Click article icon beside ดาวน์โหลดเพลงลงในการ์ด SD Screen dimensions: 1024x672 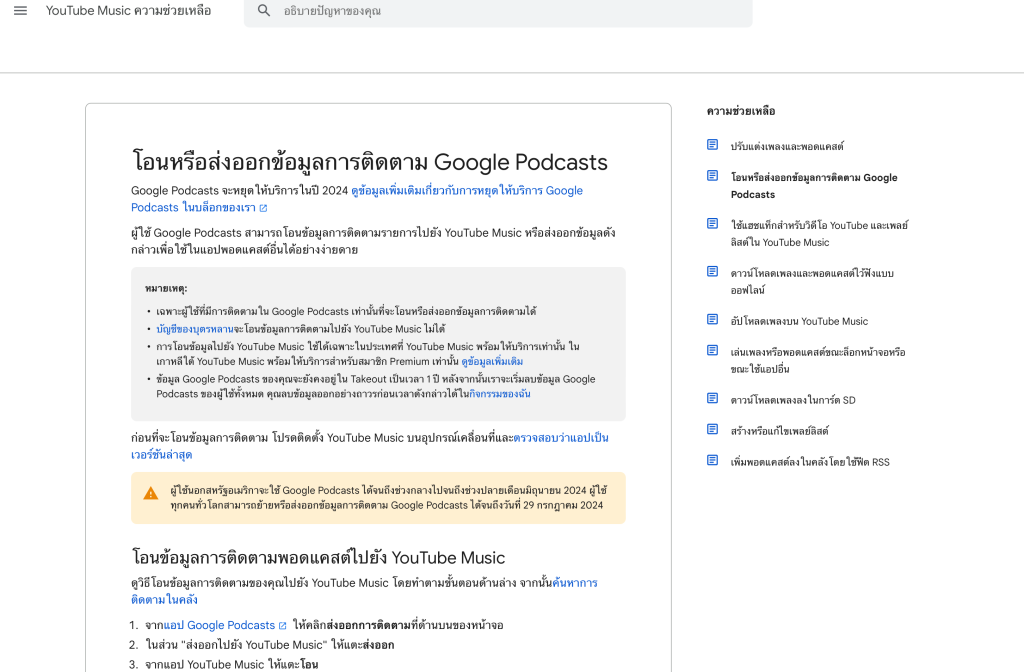(712, 399)
